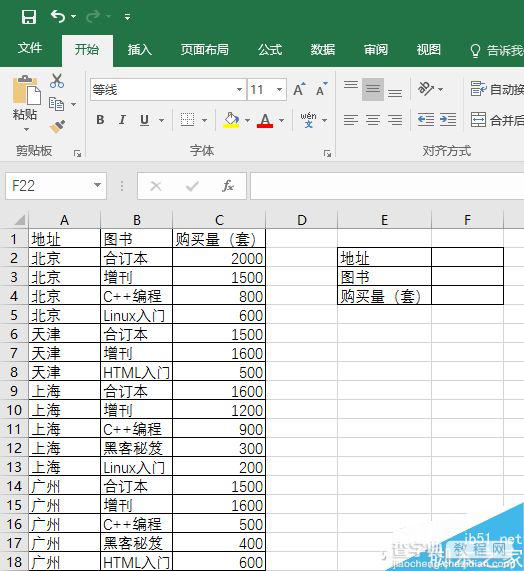Expand the Underline style arrow
This screenshot has width=524, height=571.
tap(161, 120)
